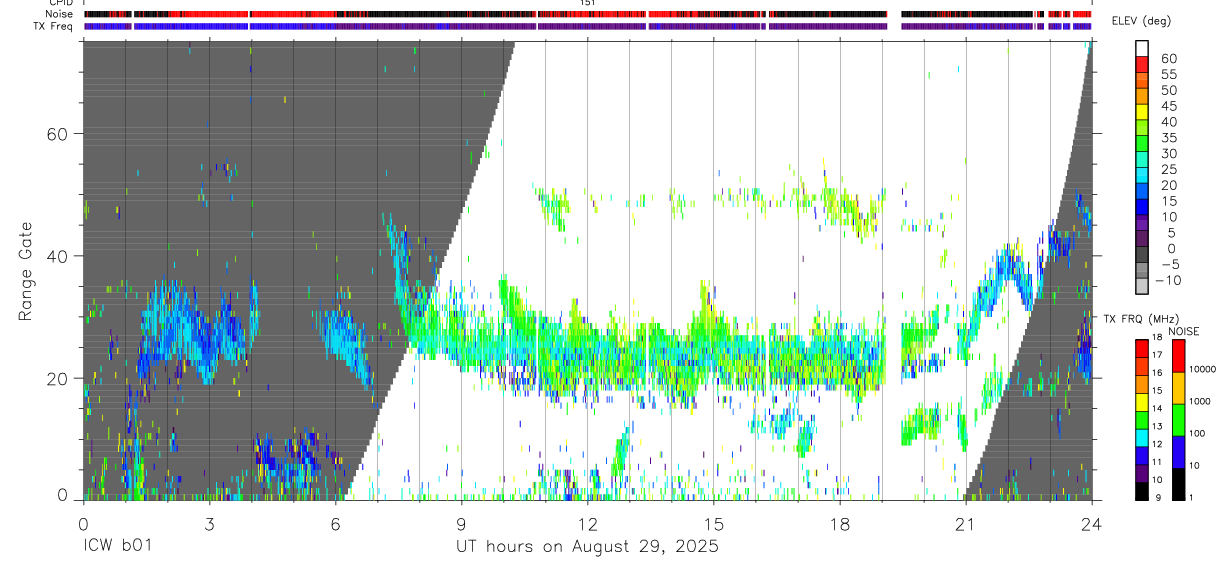Click the "TX Freq" row label at top left
This screenshot has height=567, width=1228.
55,26
